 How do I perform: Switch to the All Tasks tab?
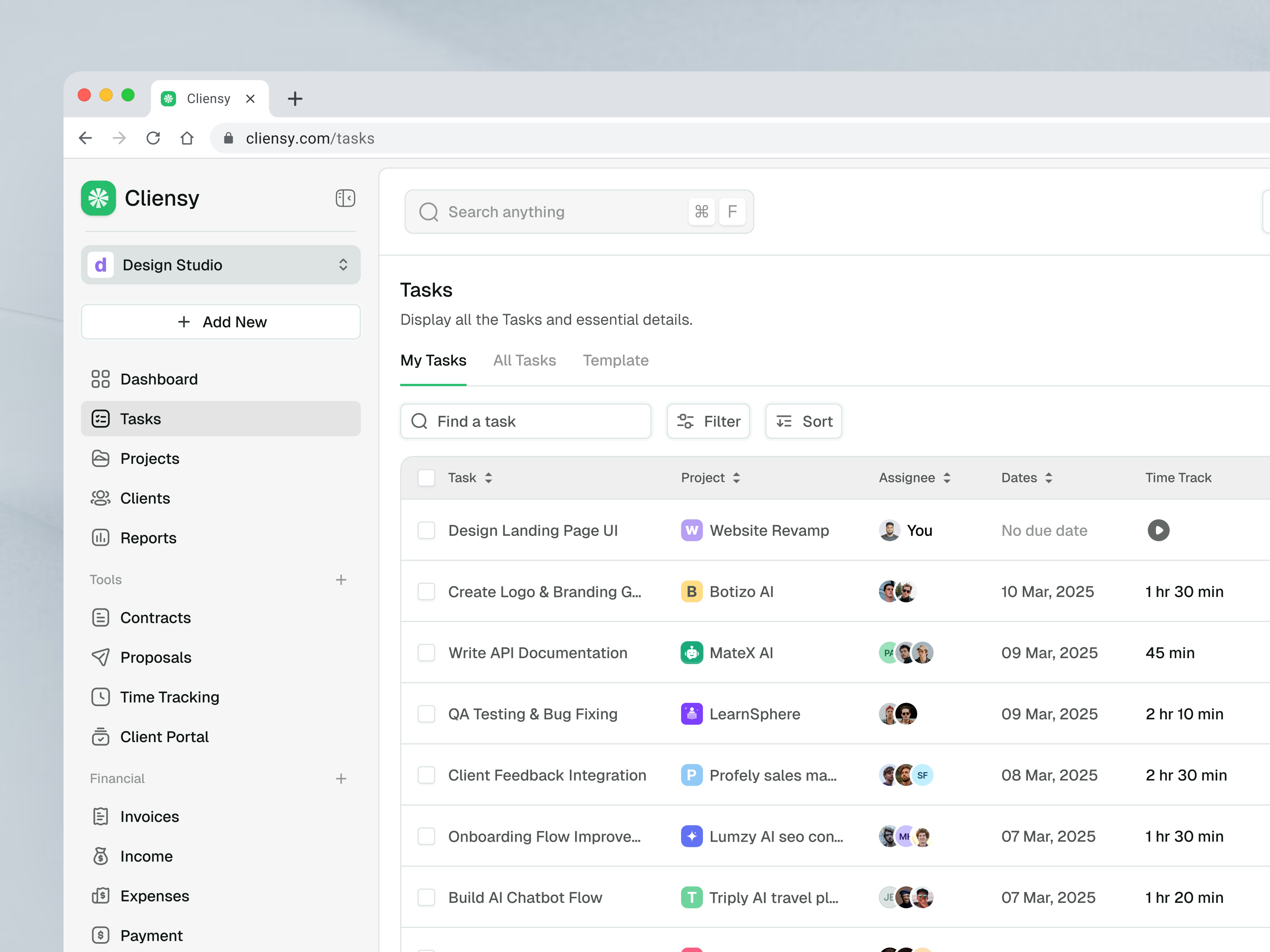(524, 360)
